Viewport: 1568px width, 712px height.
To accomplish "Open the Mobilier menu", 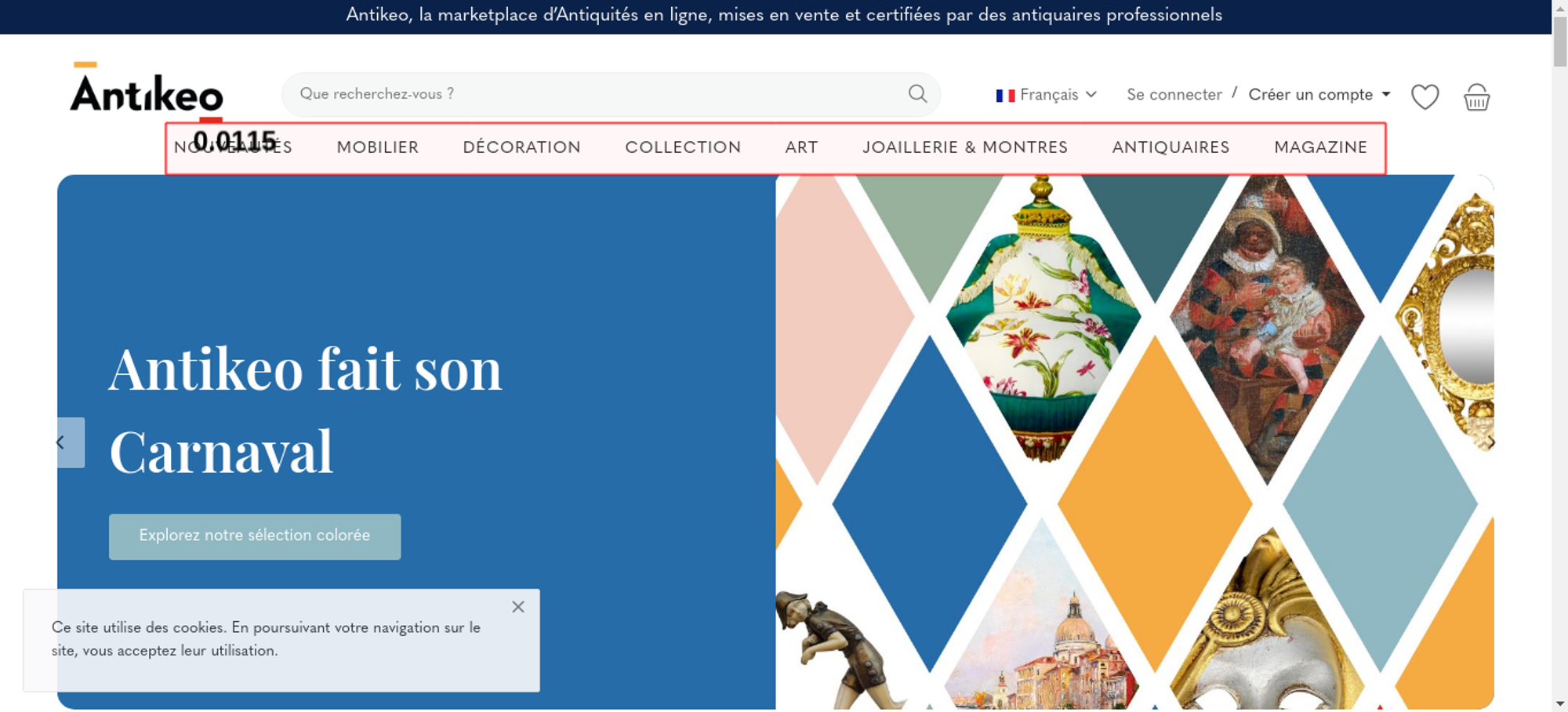I will click(x=378, y=147).
